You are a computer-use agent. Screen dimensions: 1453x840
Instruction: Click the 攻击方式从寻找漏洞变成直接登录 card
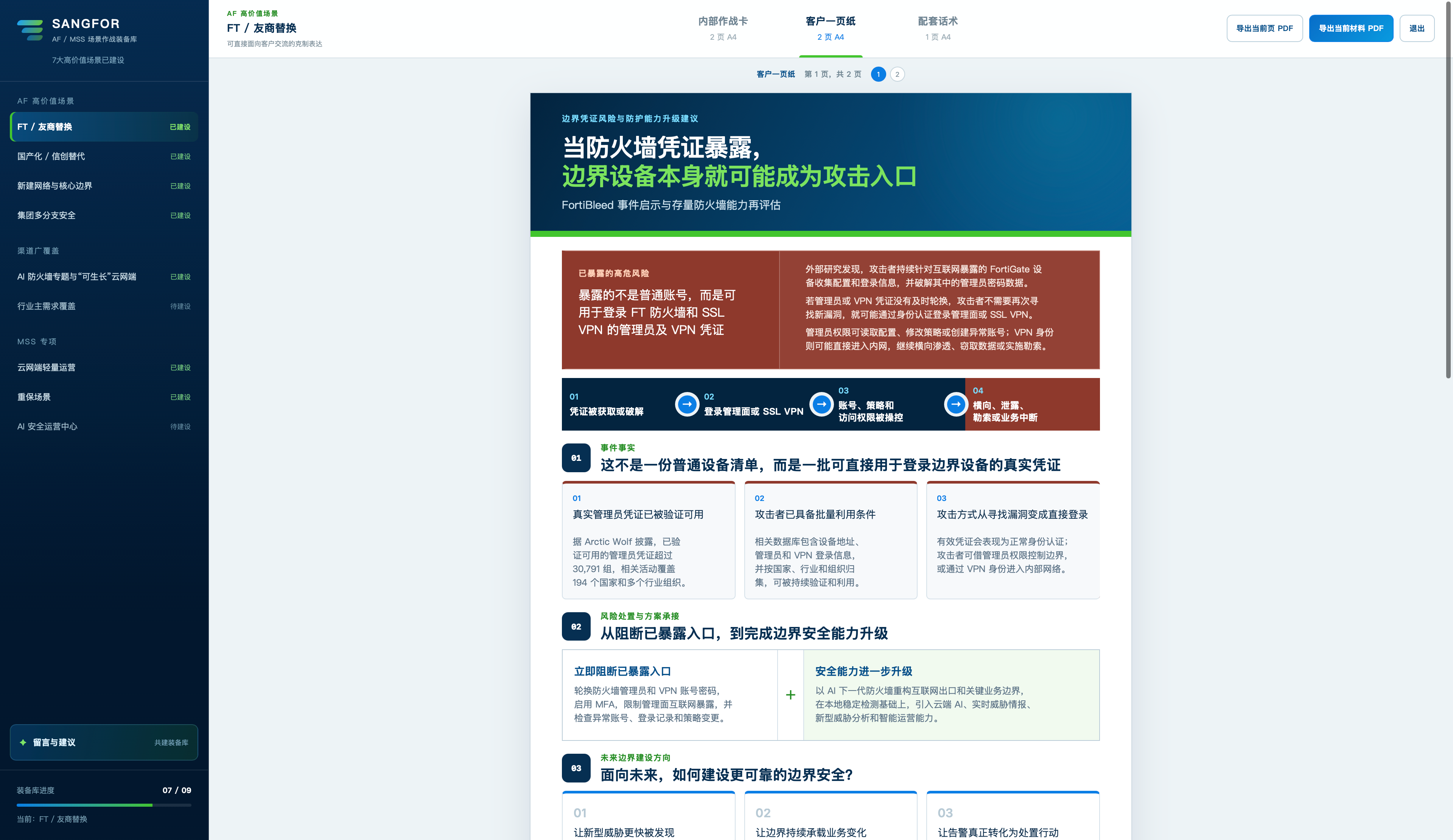(x=1013, y=540)
